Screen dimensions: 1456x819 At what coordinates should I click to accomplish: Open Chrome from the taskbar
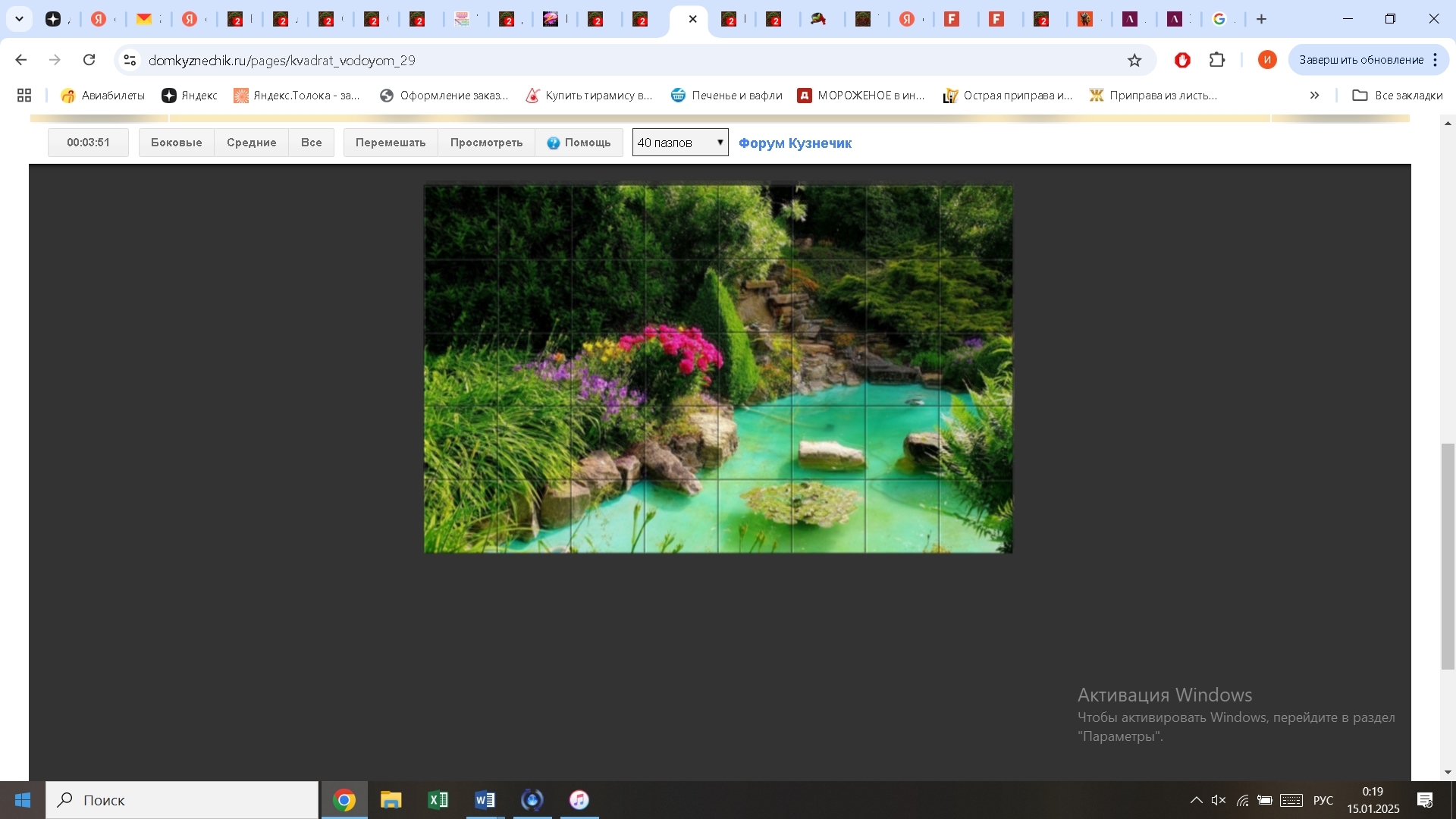(x=344, y=800)
